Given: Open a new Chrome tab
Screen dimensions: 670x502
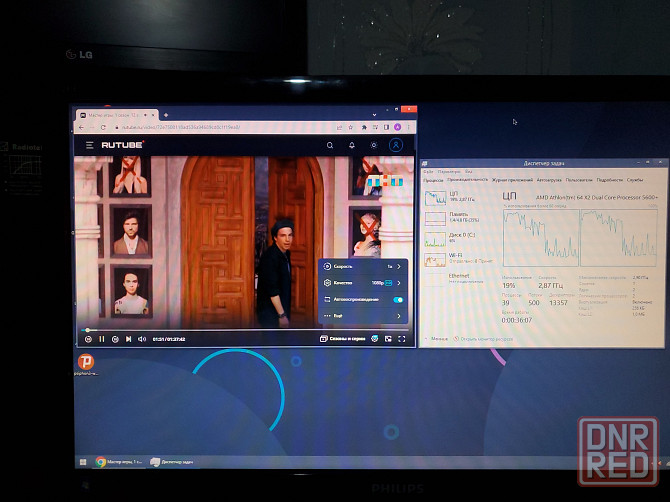Looking at the screenshot, I should [x=166, y=115].
